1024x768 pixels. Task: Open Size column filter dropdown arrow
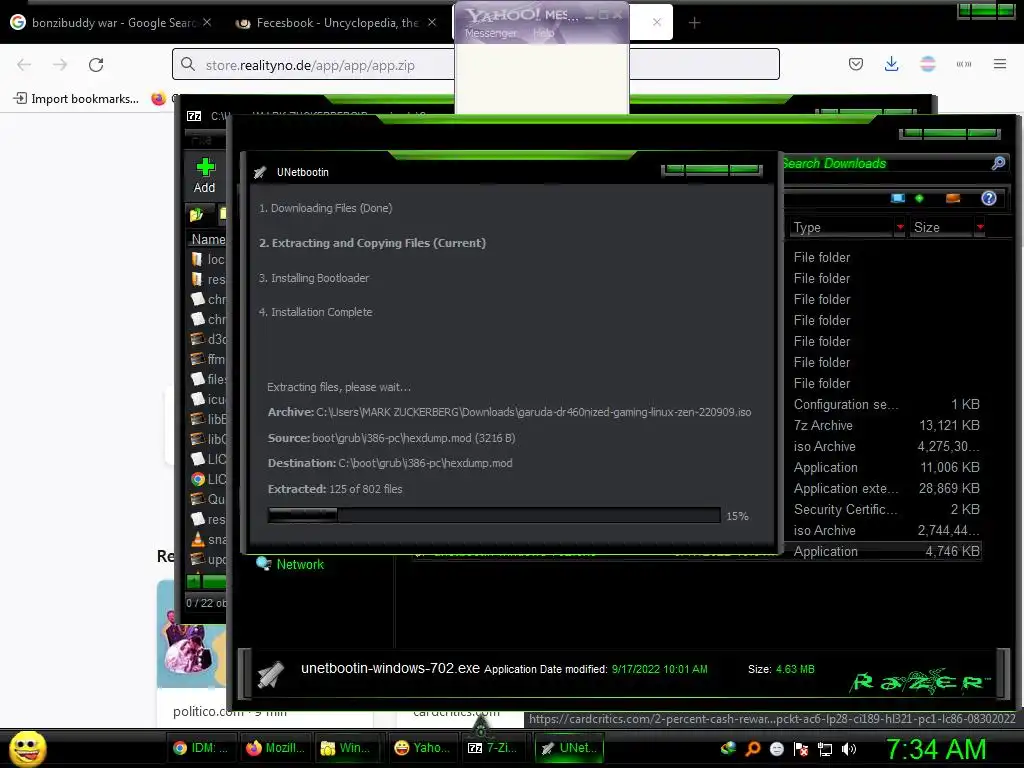point(980,227)
